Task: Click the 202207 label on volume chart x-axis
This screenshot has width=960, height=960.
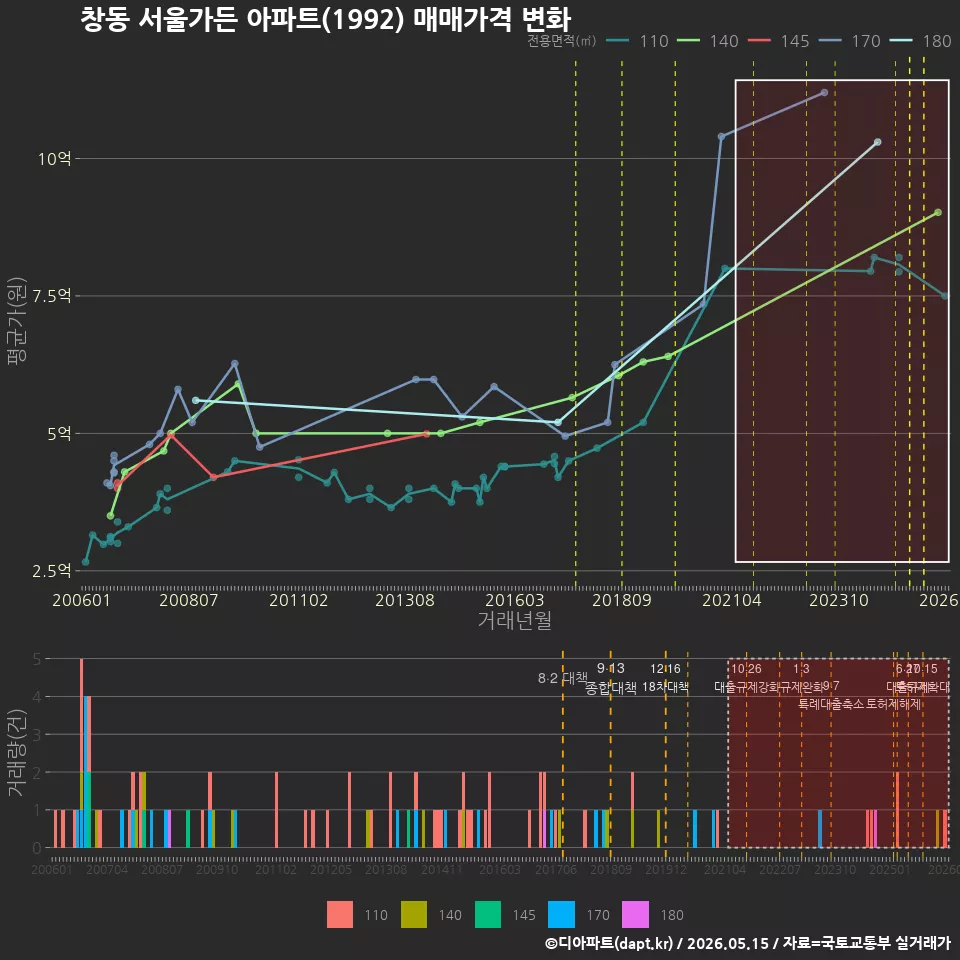Action: [780, 869]
